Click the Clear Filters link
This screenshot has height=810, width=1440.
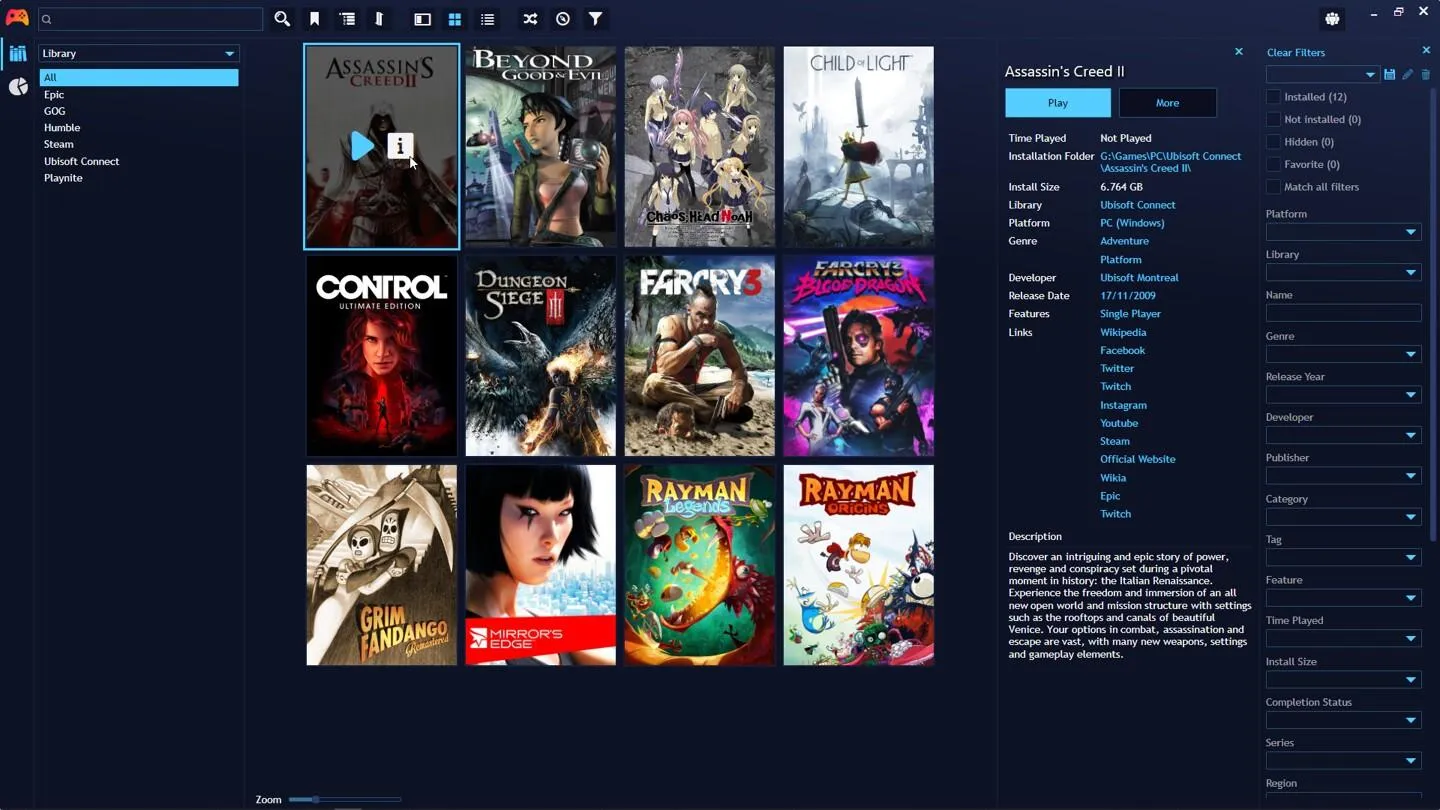(1295, 52)
